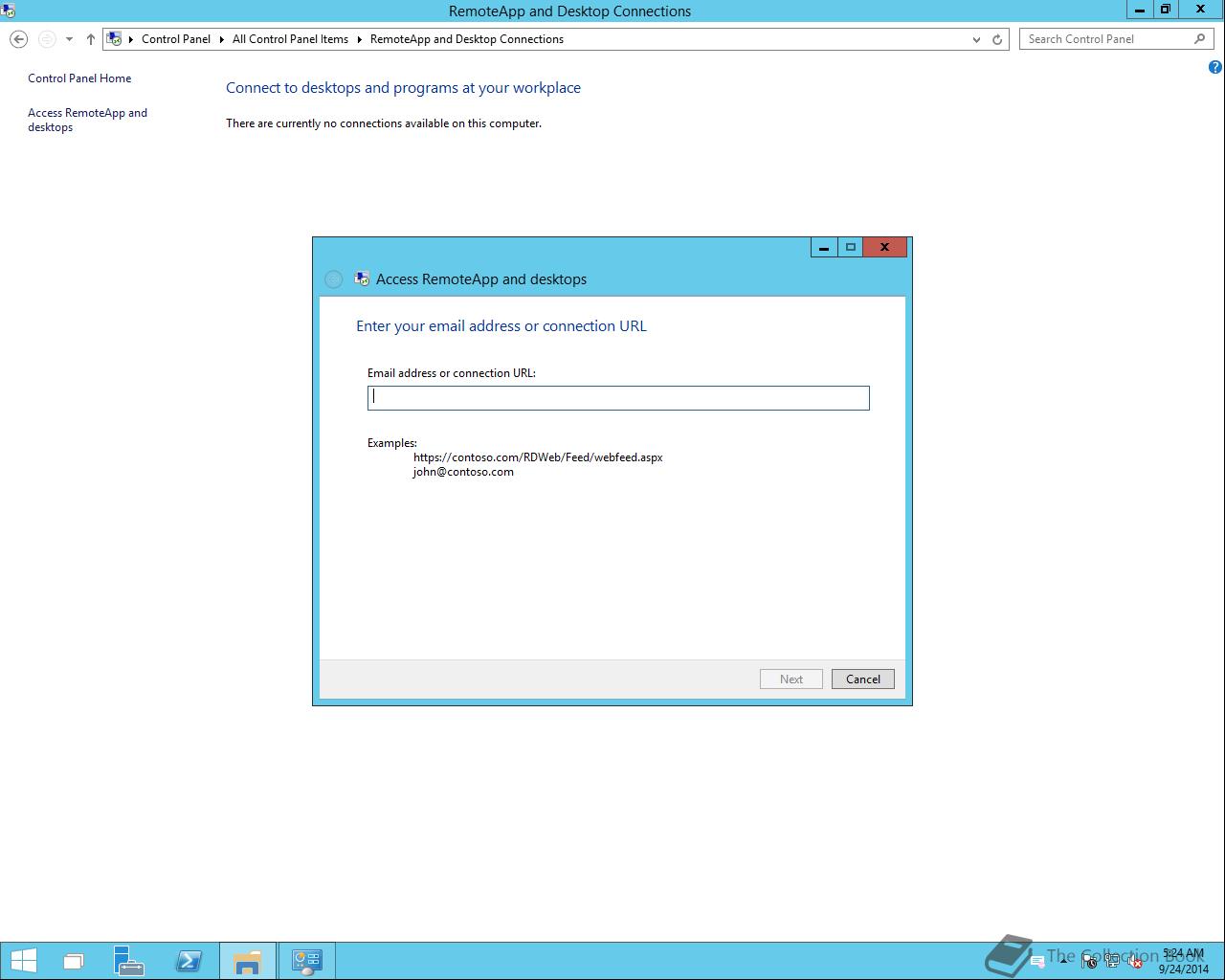
Task: Click example URL https://contoso.com/RDWeb/Feed/webfeed.aspx
Action: point(538,457)
